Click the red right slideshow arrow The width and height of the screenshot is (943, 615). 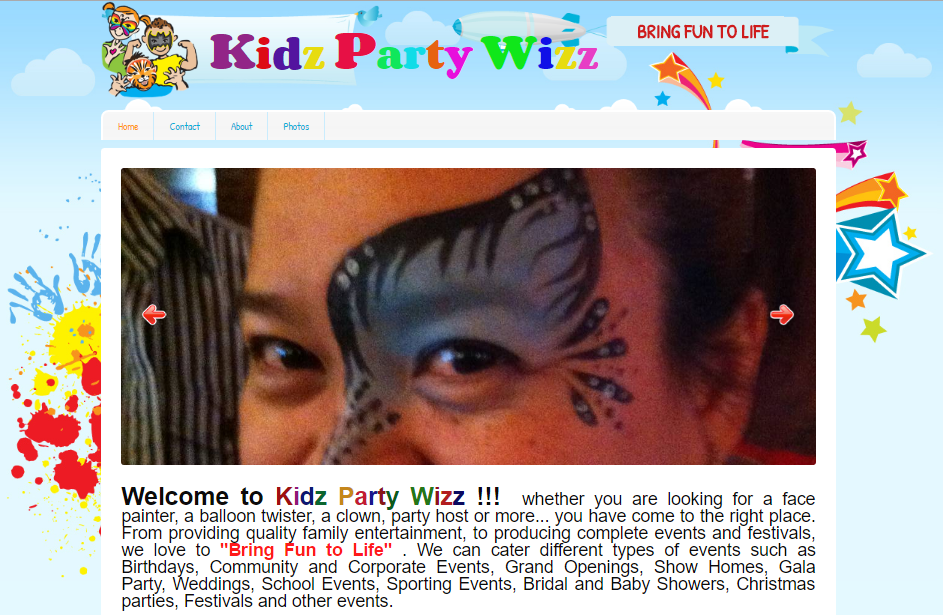coord(782,314)
